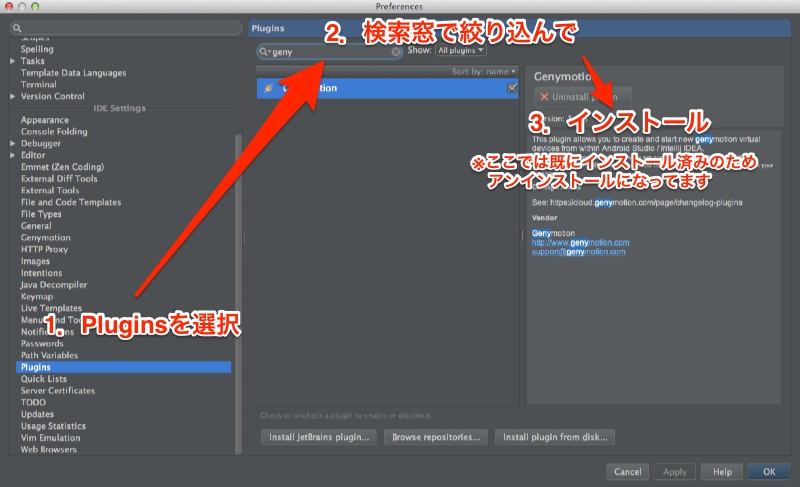Expand the Tasks tree node
This screenshot has height=487, width=800.
(13, 61)
